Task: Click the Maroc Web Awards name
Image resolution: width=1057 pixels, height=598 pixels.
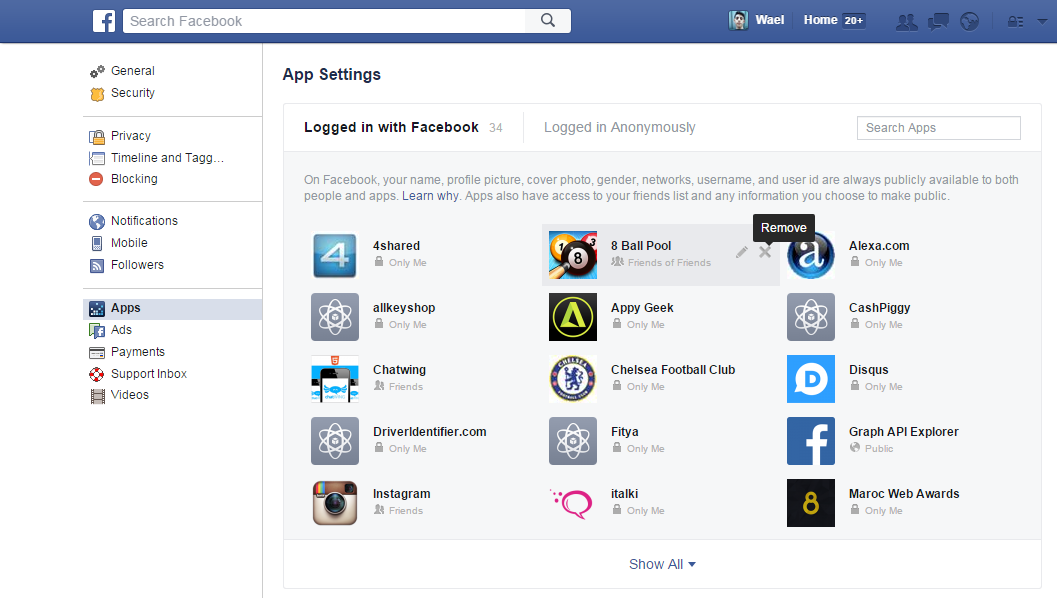Action: tap(904, 494)
